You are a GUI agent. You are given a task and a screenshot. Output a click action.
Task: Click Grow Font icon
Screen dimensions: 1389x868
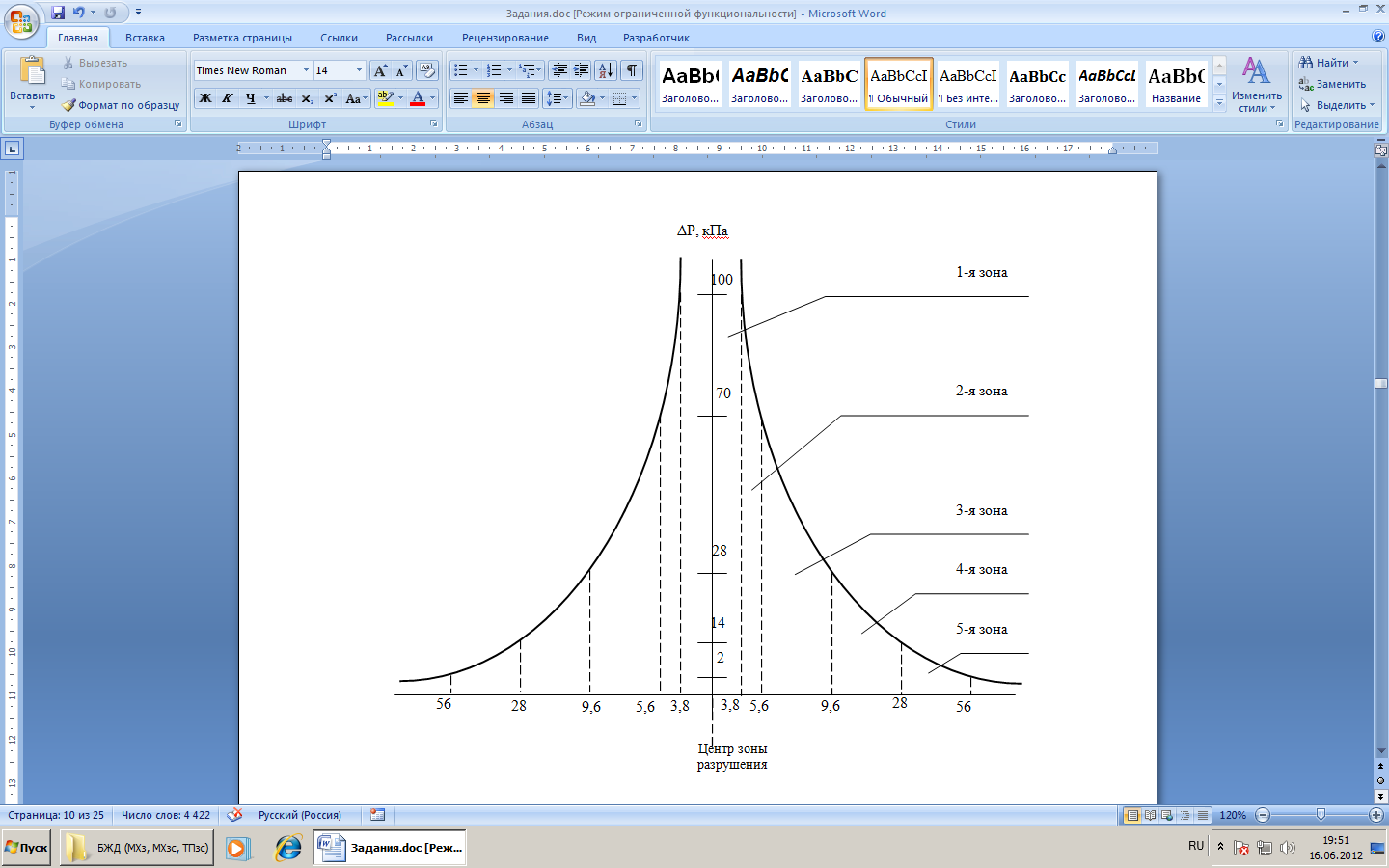tap(380, 70)
